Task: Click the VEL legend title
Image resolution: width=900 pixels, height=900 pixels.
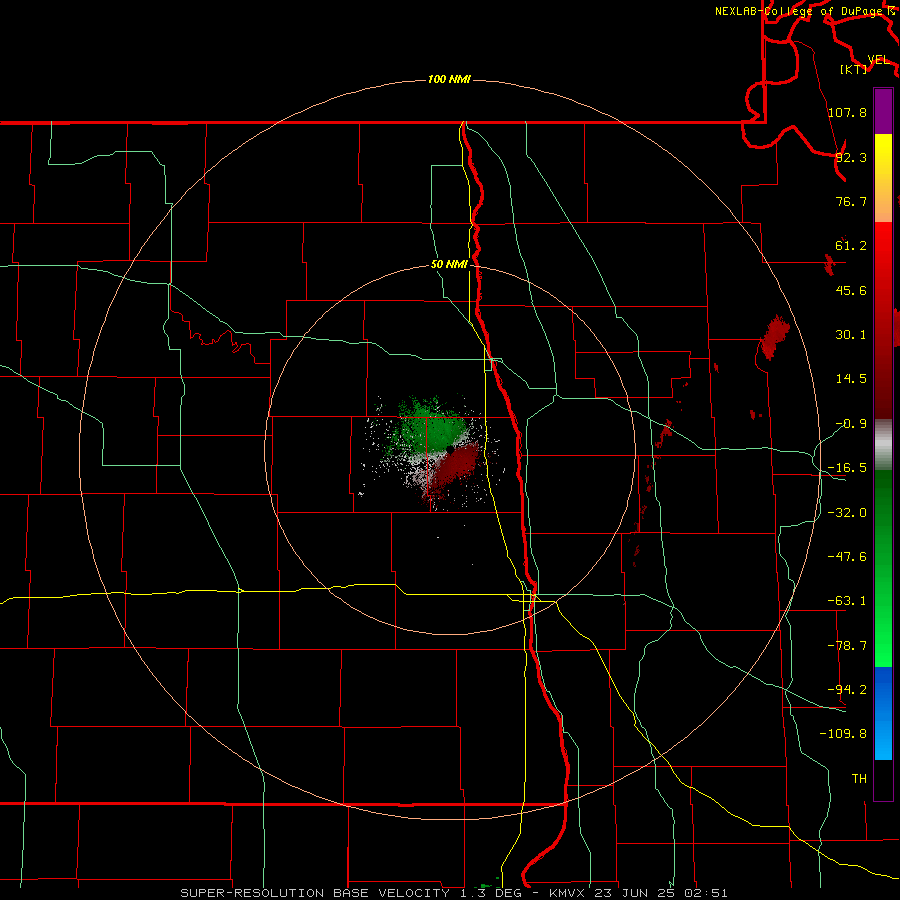Action: pos(878,60)
